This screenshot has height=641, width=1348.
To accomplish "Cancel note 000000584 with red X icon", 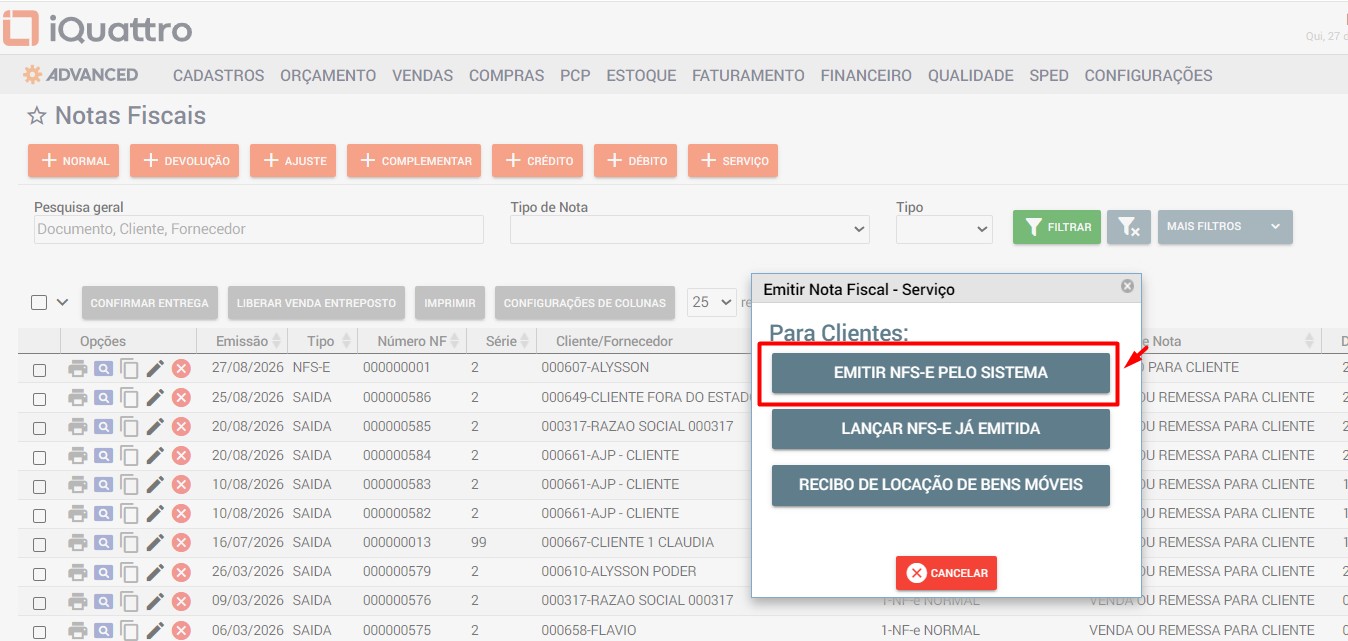I will 181,455.
